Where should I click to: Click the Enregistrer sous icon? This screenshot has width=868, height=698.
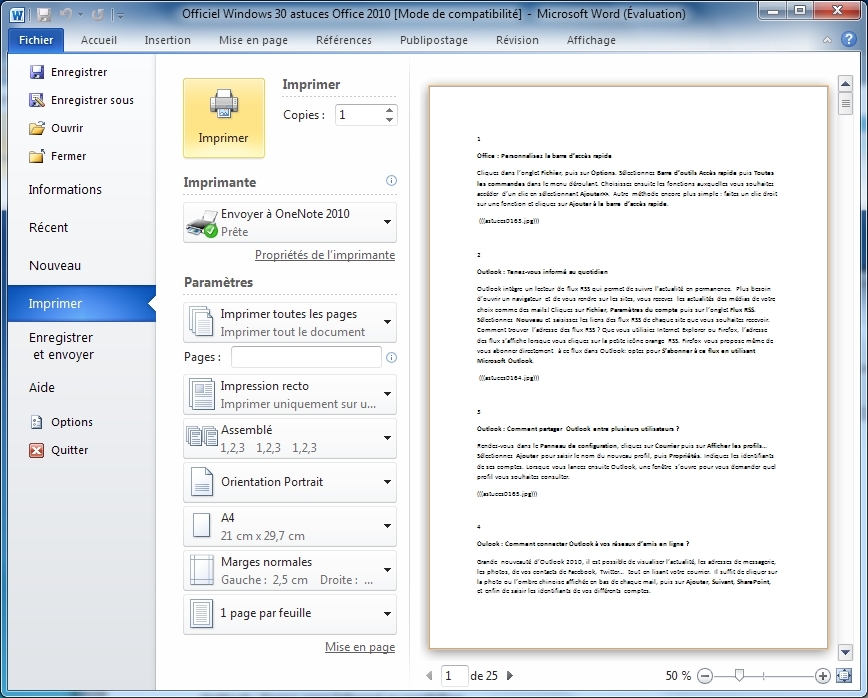click(x=37, y=100)
